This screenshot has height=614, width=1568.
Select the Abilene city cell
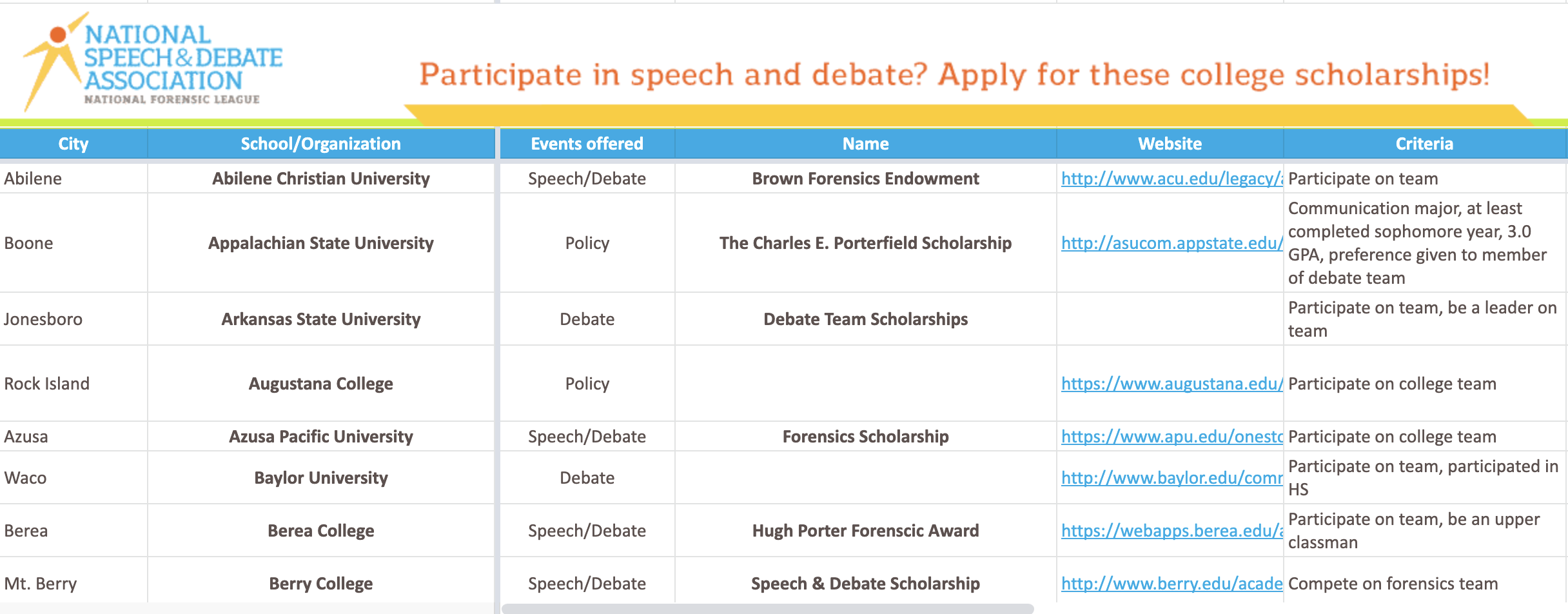pyautogui.click(x=73, y=179)
